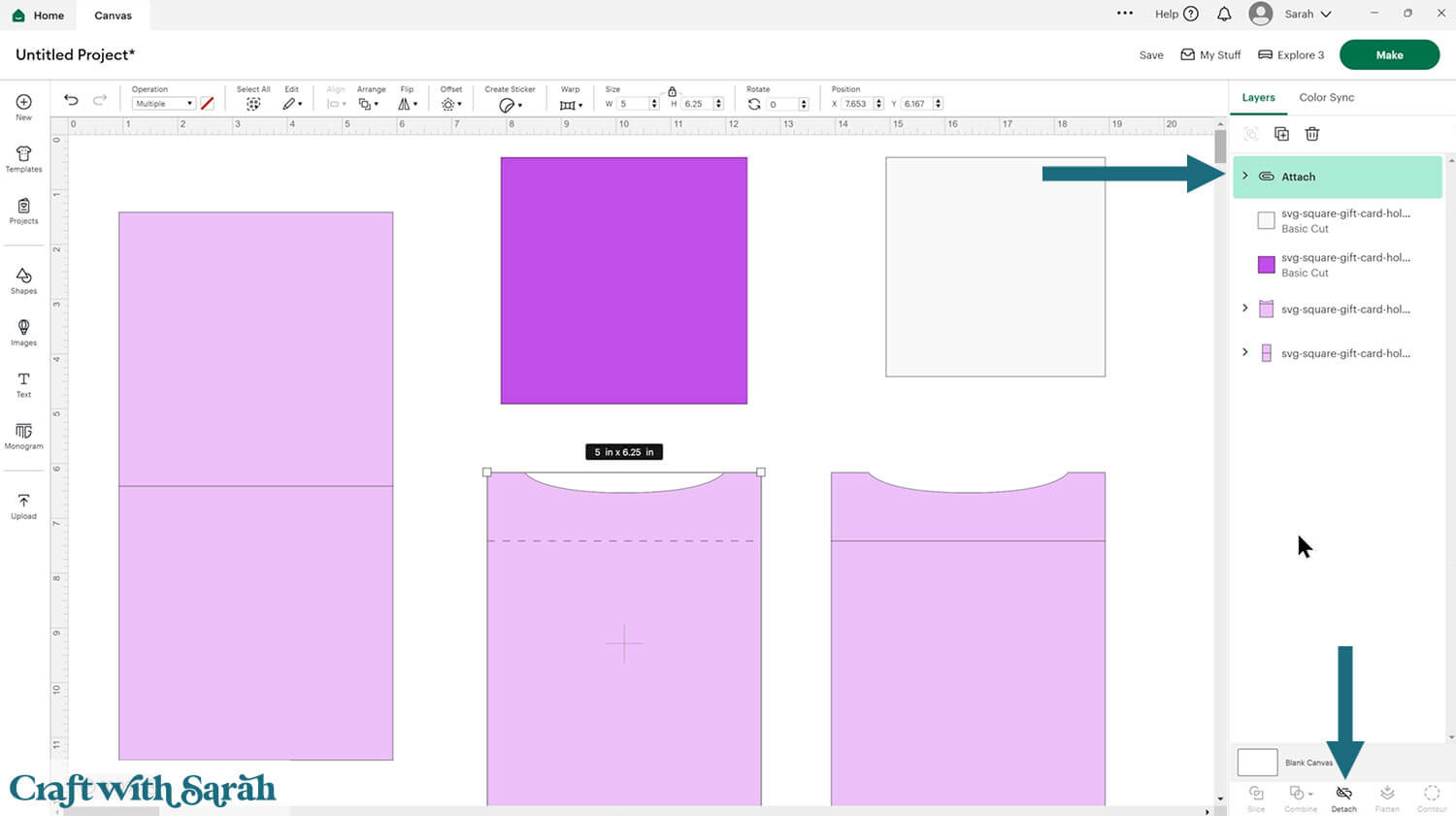Switch to the Color Sync tab

(1326, 97)
